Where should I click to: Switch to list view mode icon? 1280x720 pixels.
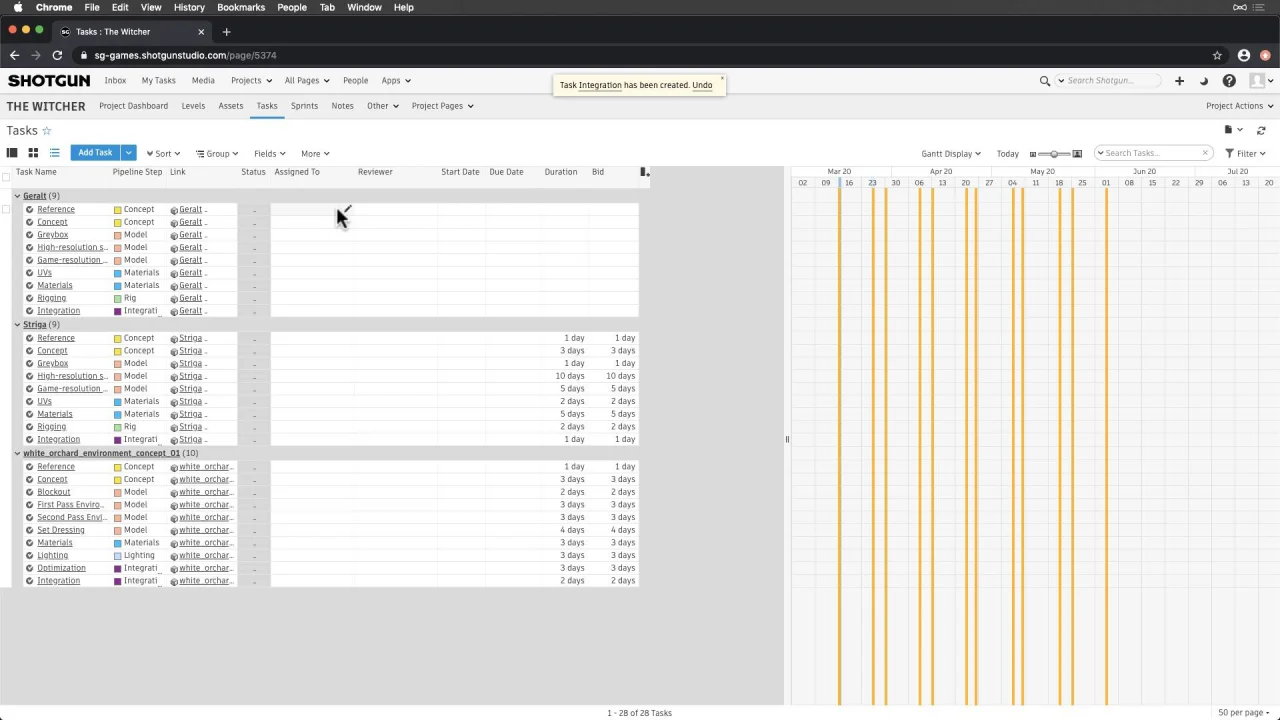point(54,153)
